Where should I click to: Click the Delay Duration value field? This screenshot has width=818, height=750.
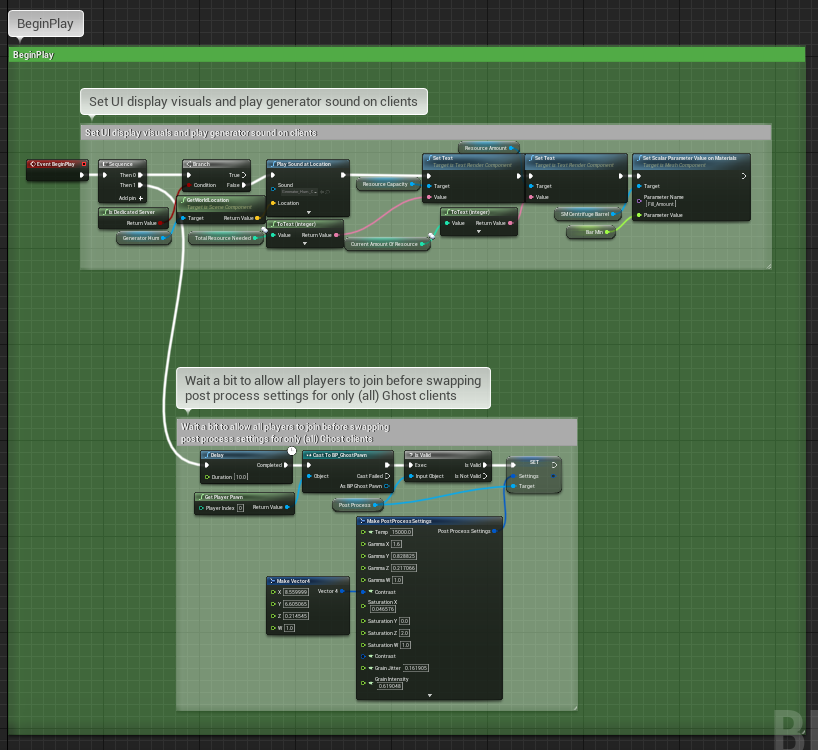click(240, 477)
